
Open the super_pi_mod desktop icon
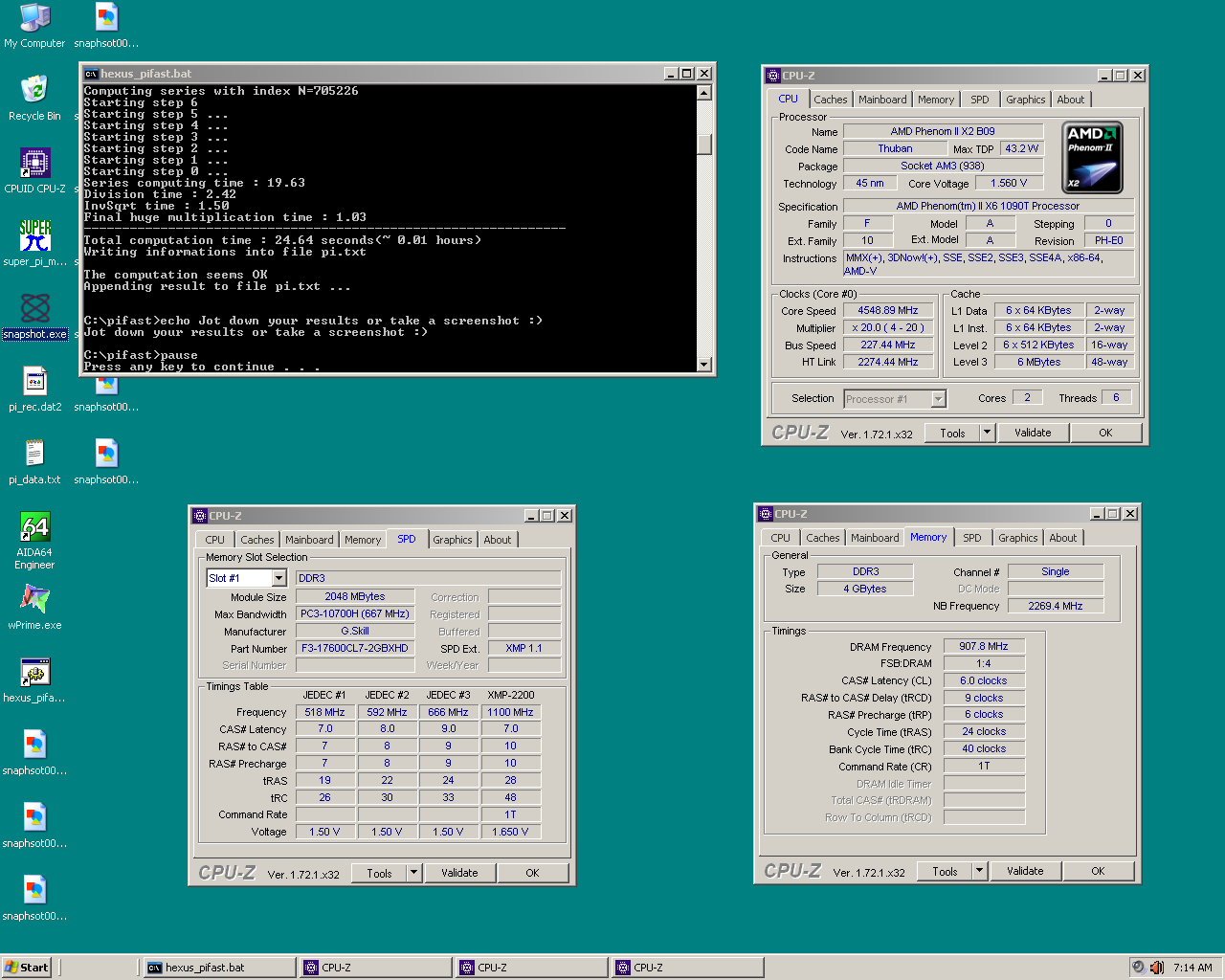pyautogui.click(x=34, y=236)
